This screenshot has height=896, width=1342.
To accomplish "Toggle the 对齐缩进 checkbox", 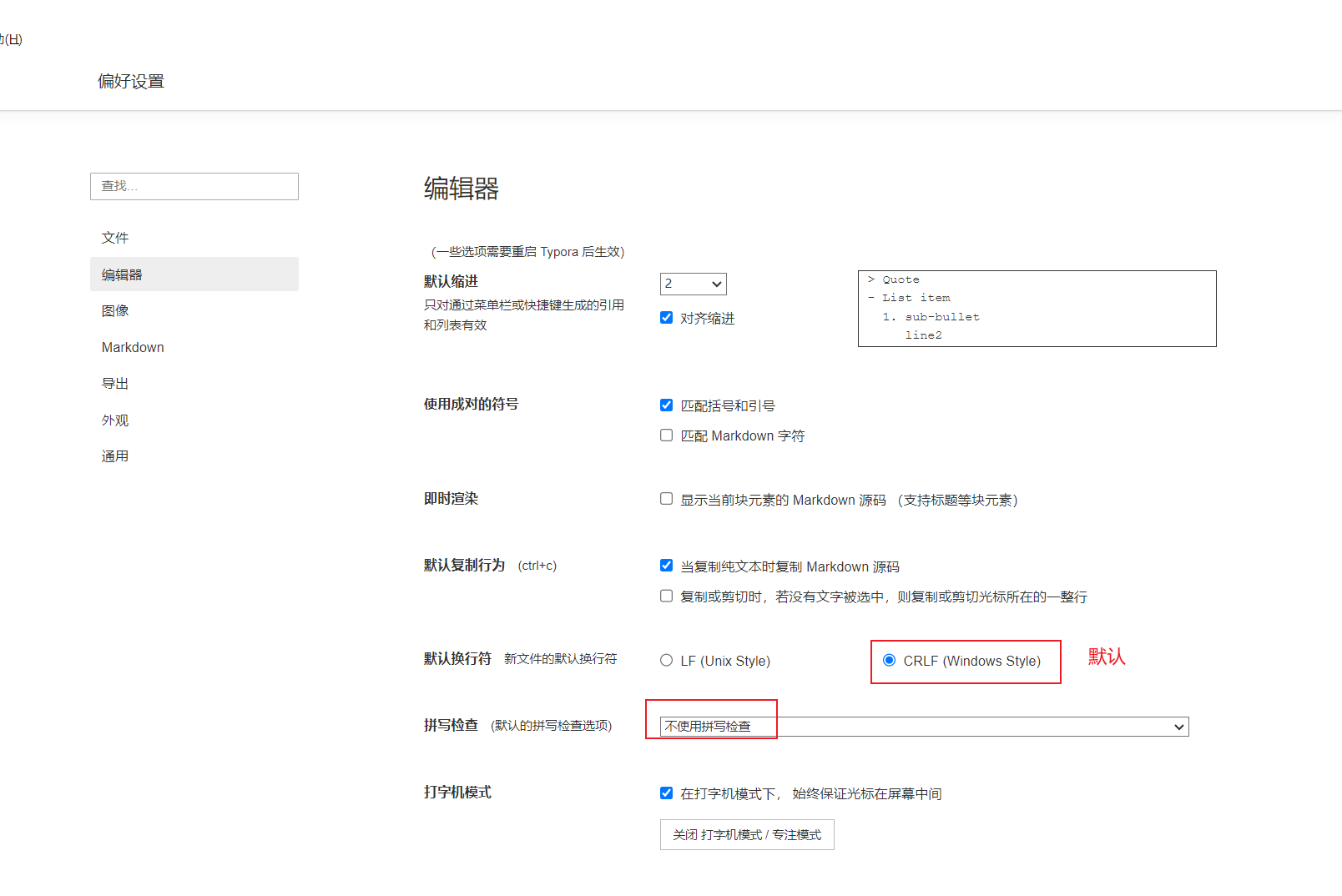I will pos(666,318).
